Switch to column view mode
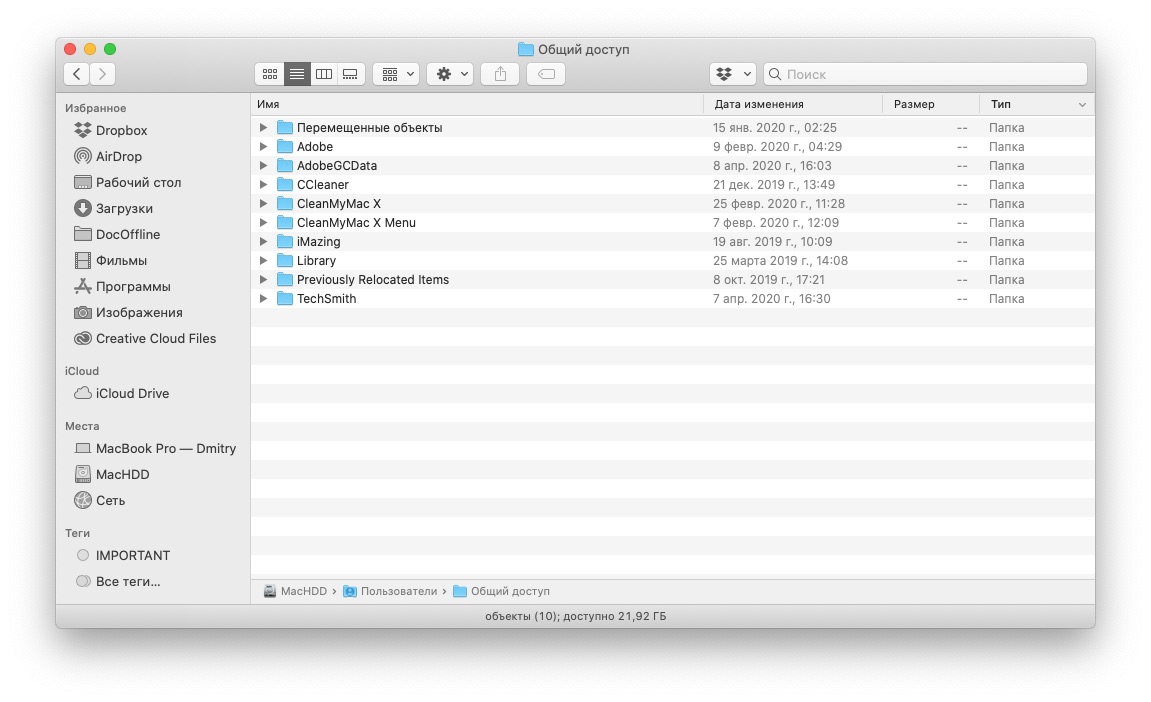 click(323, 73)
